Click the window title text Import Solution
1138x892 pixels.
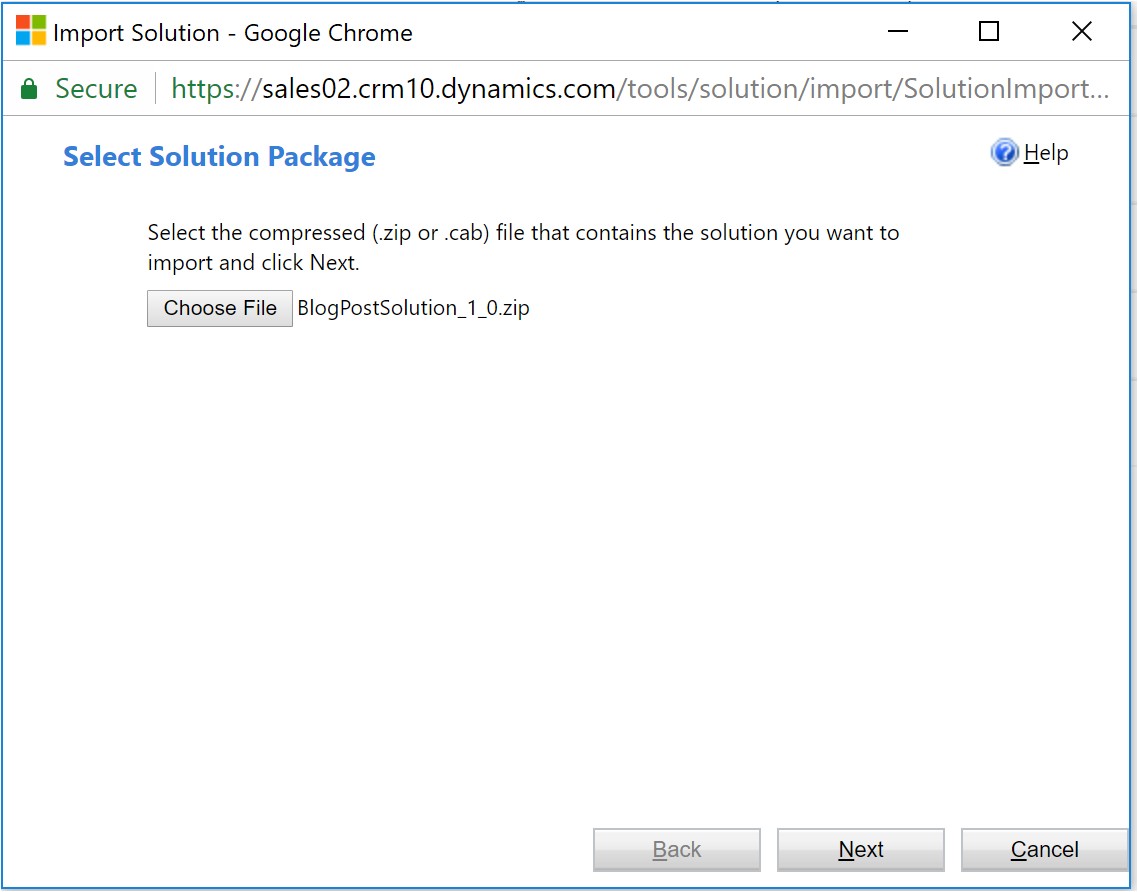[136, 33]
